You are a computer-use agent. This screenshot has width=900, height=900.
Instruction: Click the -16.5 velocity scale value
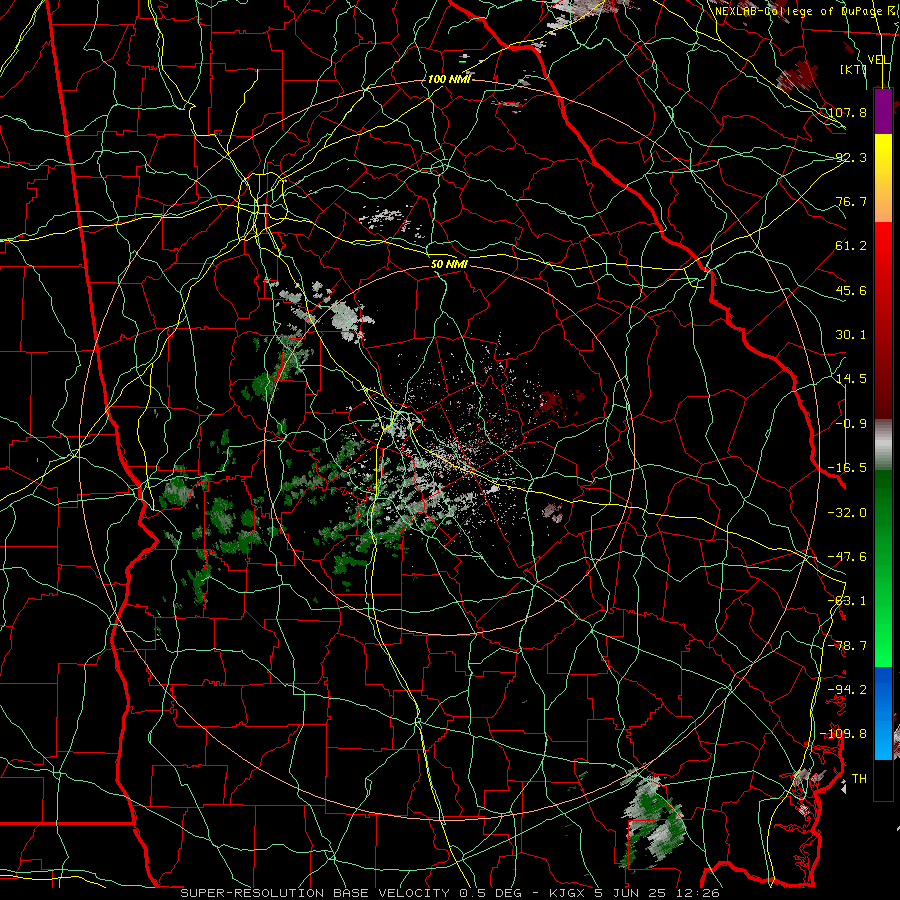(847, 468)
